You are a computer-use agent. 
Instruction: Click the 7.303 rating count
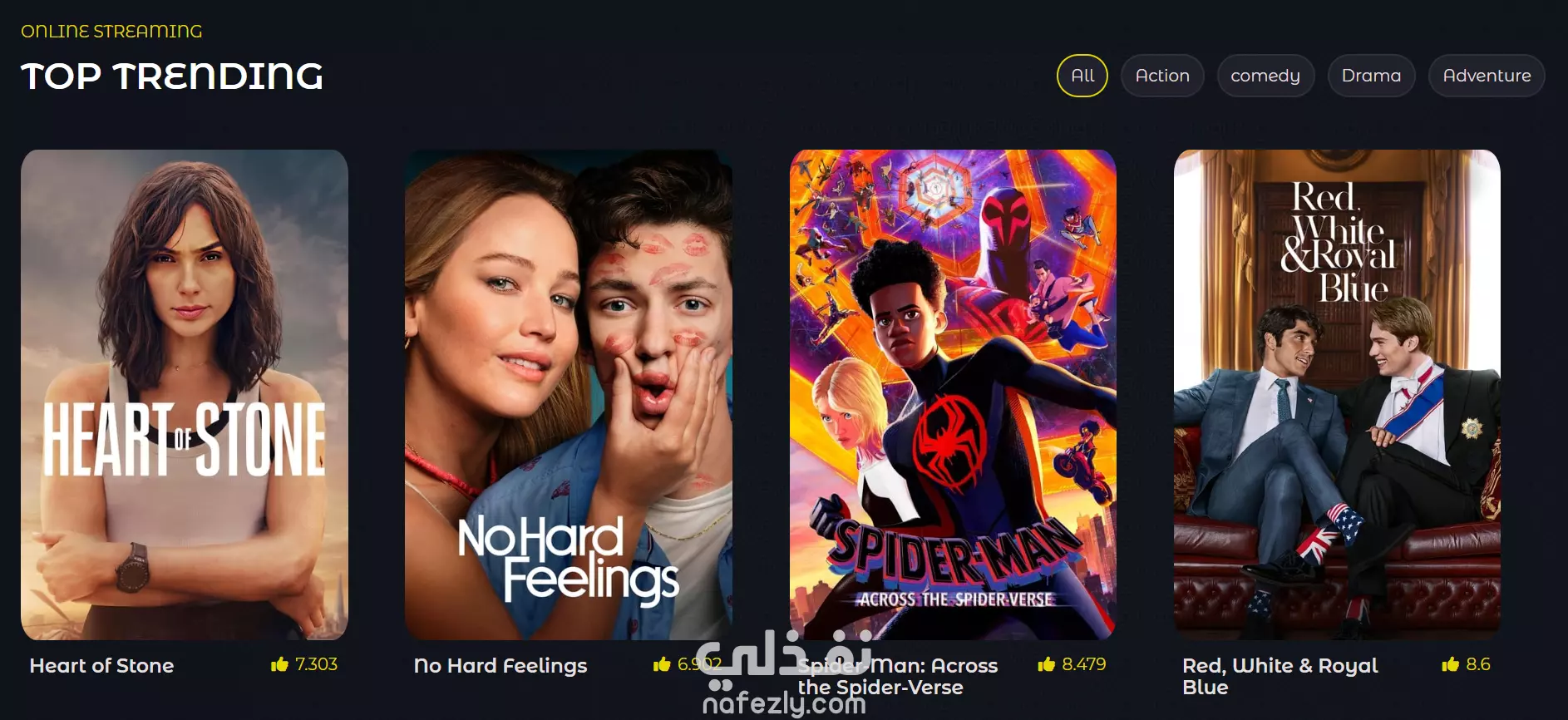[316, 664]
